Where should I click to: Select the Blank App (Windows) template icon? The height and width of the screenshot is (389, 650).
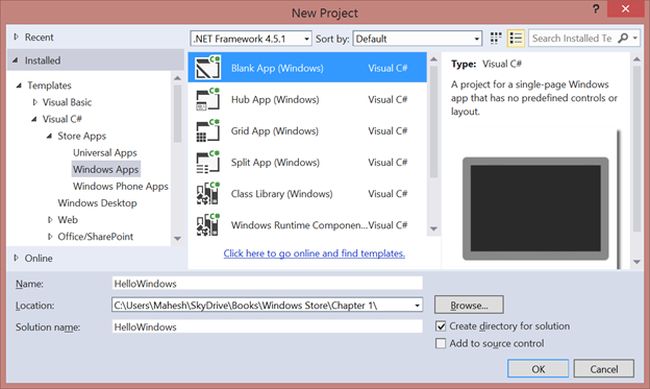pos(208,67)
